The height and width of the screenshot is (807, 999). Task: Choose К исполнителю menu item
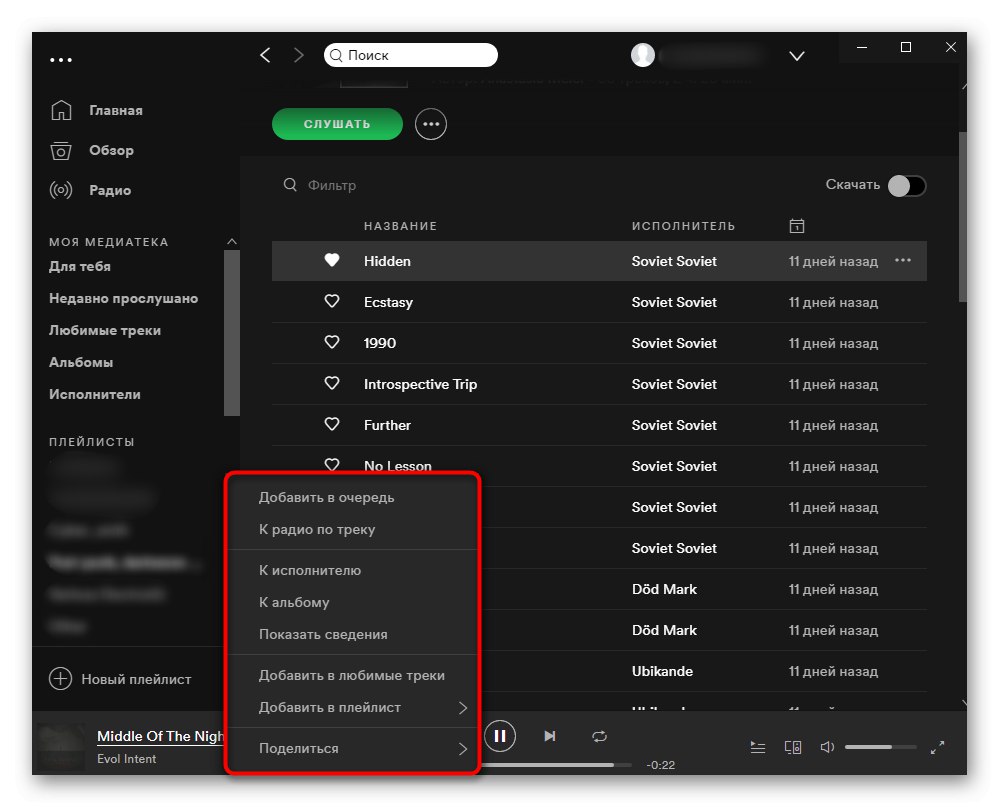pos(310,570)
